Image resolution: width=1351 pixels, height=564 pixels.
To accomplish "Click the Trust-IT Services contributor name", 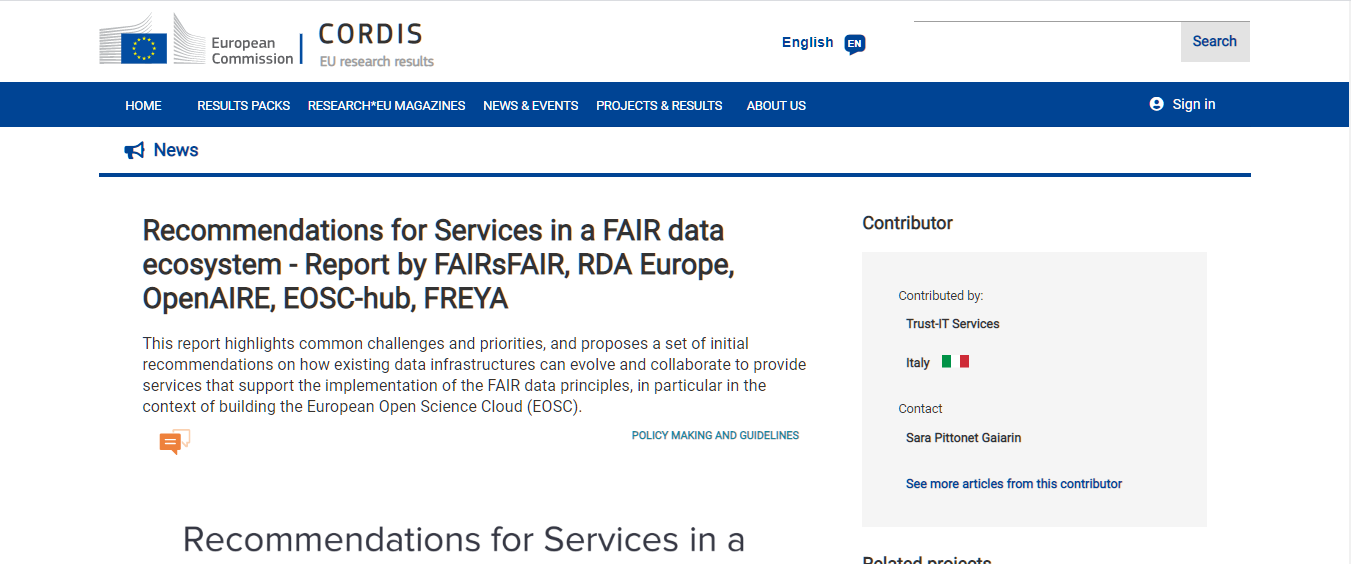I will tap(953, 323).
